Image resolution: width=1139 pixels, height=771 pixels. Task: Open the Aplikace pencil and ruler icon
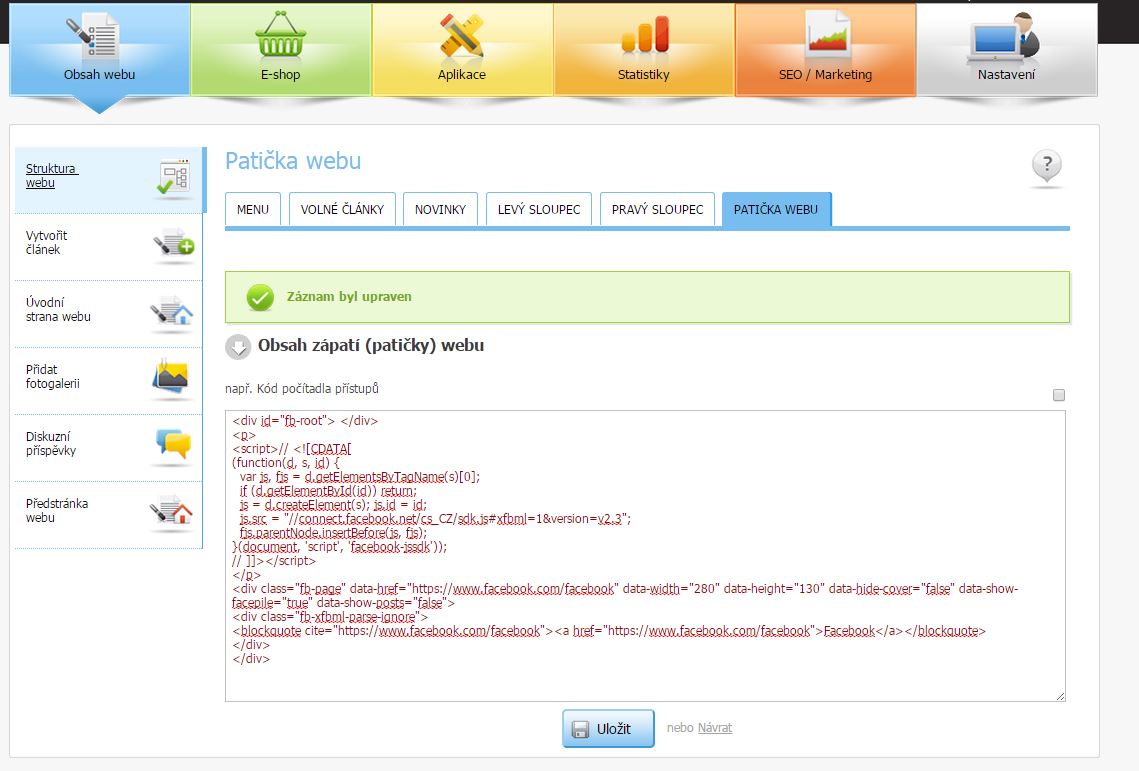(x=462, y=35)
